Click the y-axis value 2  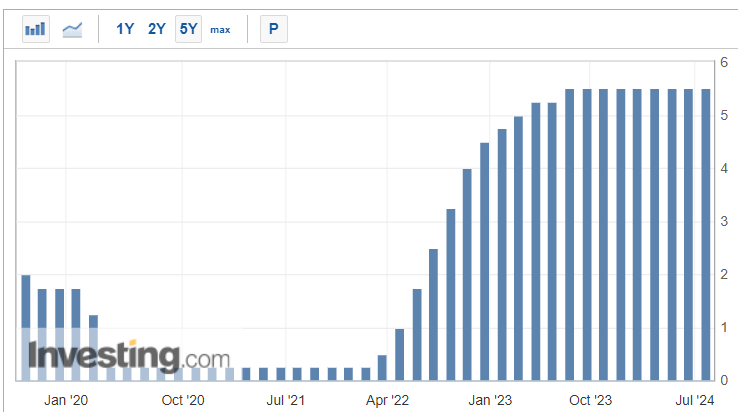[724, 275]
